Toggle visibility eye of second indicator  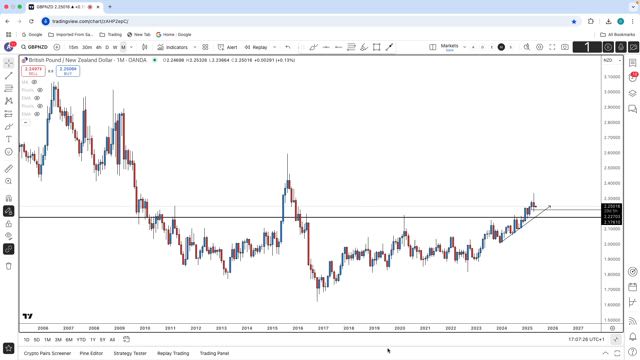[40, 90]
